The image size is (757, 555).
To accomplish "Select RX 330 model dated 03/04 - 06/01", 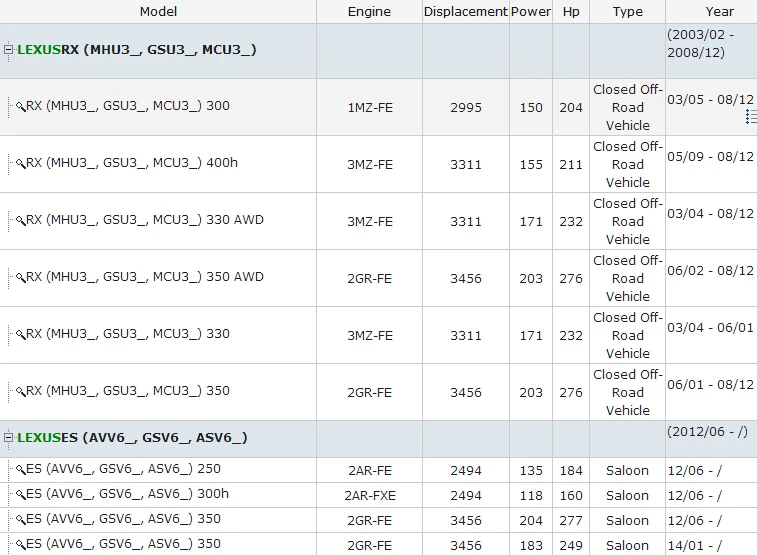I will [127, 333].
